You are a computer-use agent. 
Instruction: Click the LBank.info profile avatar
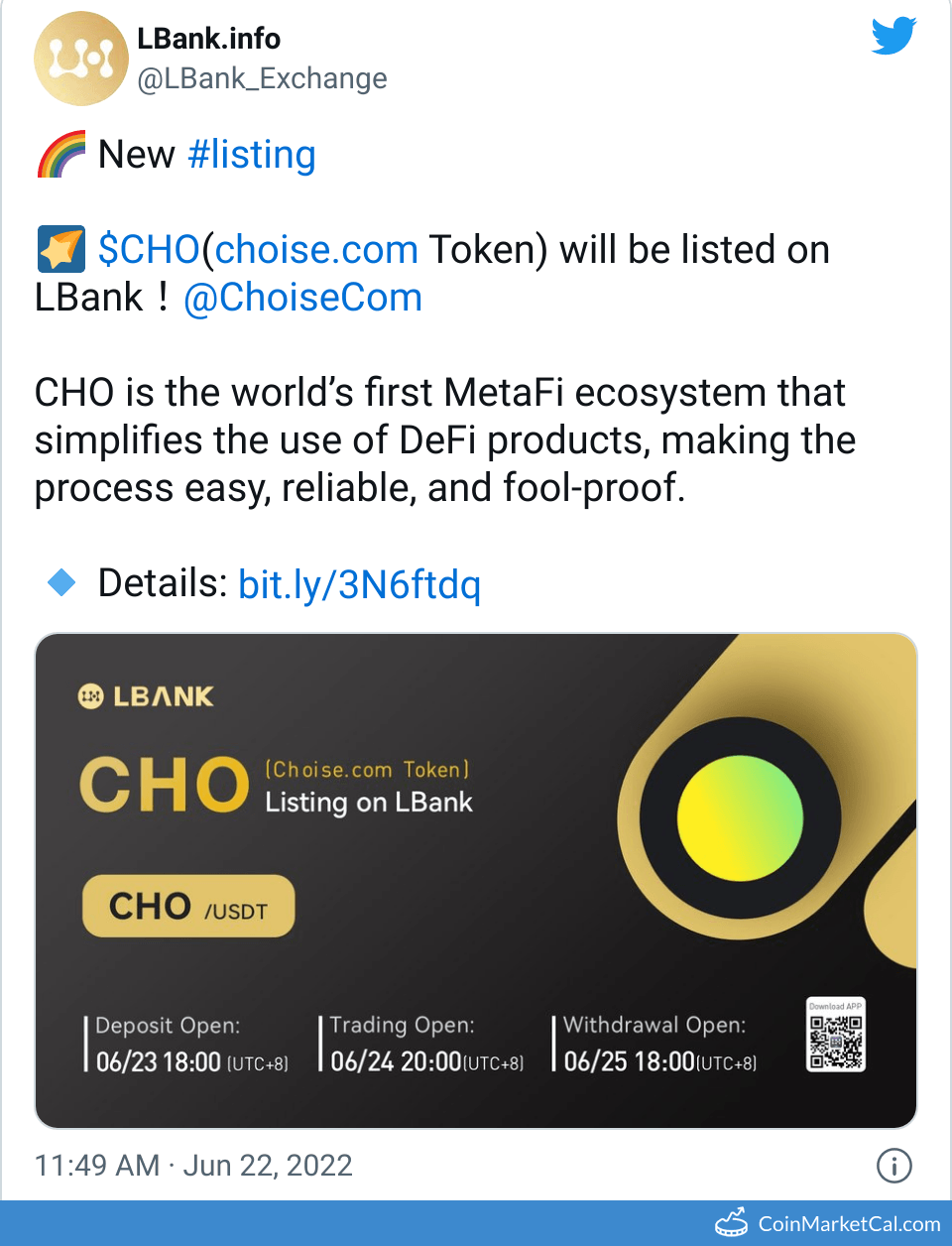click(x=81, y=58)
